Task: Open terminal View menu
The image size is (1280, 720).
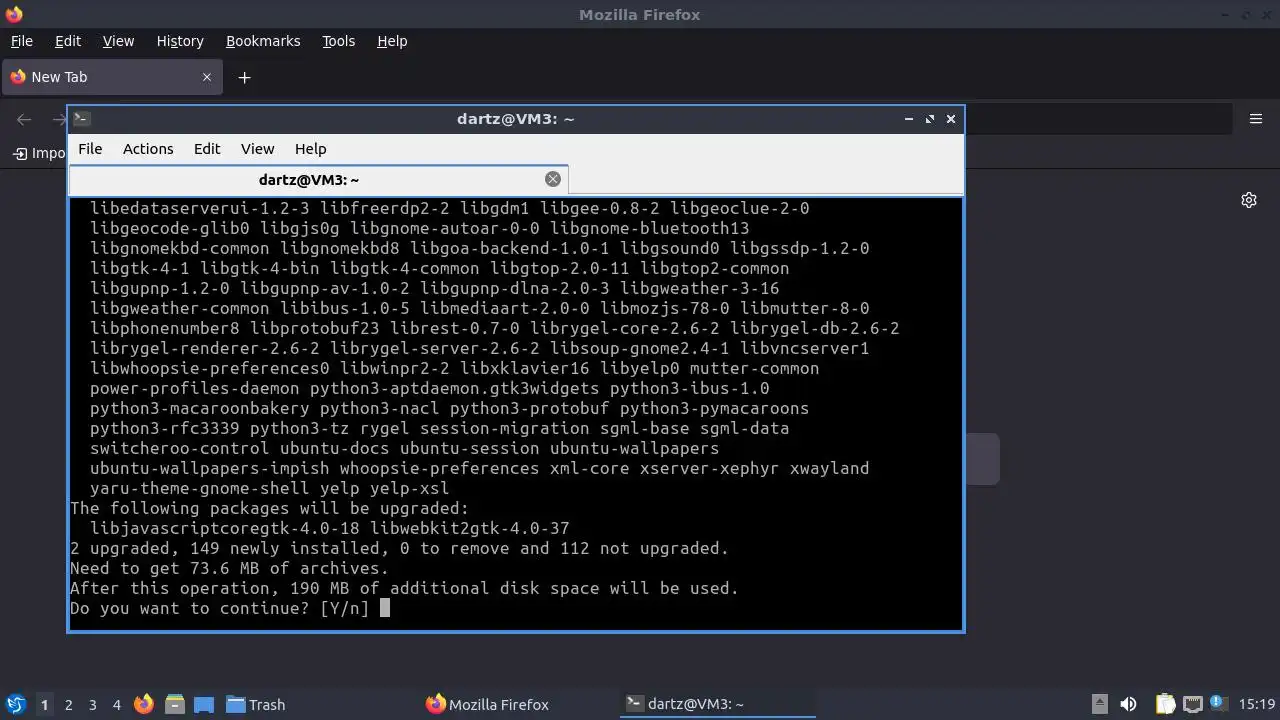Action: click(x=257, y=149)
